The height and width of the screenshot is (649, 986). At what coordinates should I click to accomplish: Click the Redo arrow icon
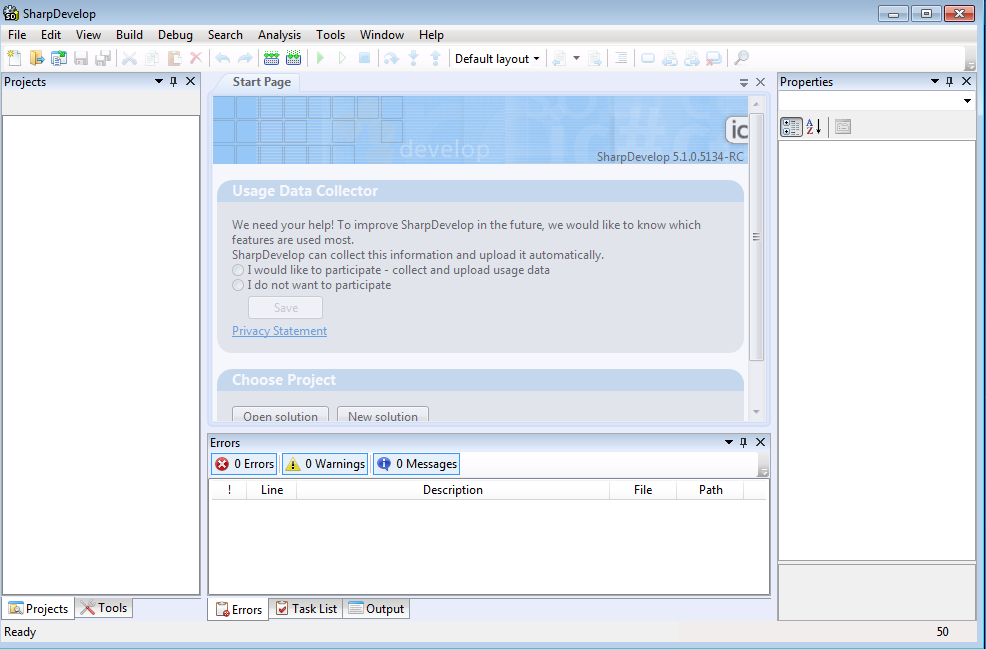pos(245,58)
